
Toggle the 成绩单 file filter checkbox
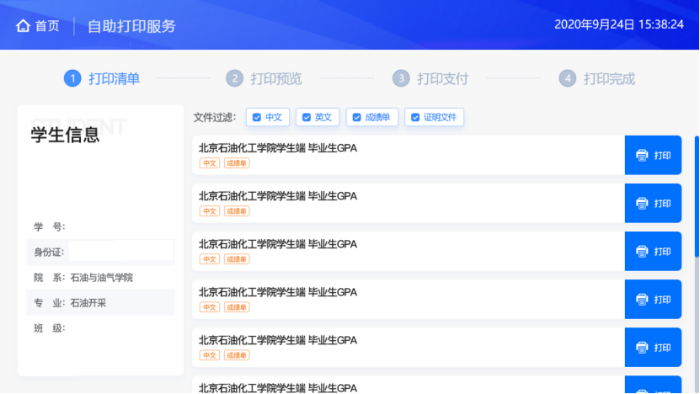[357, 117]
